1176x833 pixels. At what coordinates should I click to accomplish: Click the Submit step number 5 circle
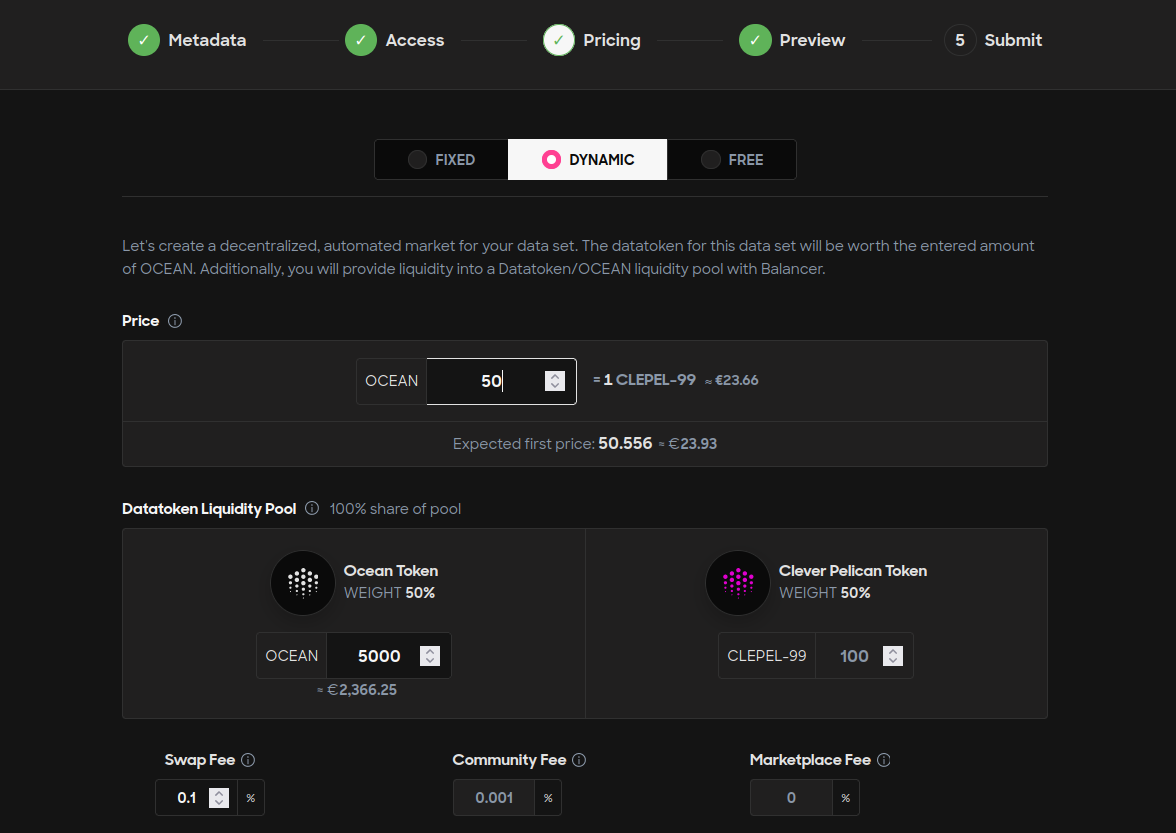tap(960, 40)
